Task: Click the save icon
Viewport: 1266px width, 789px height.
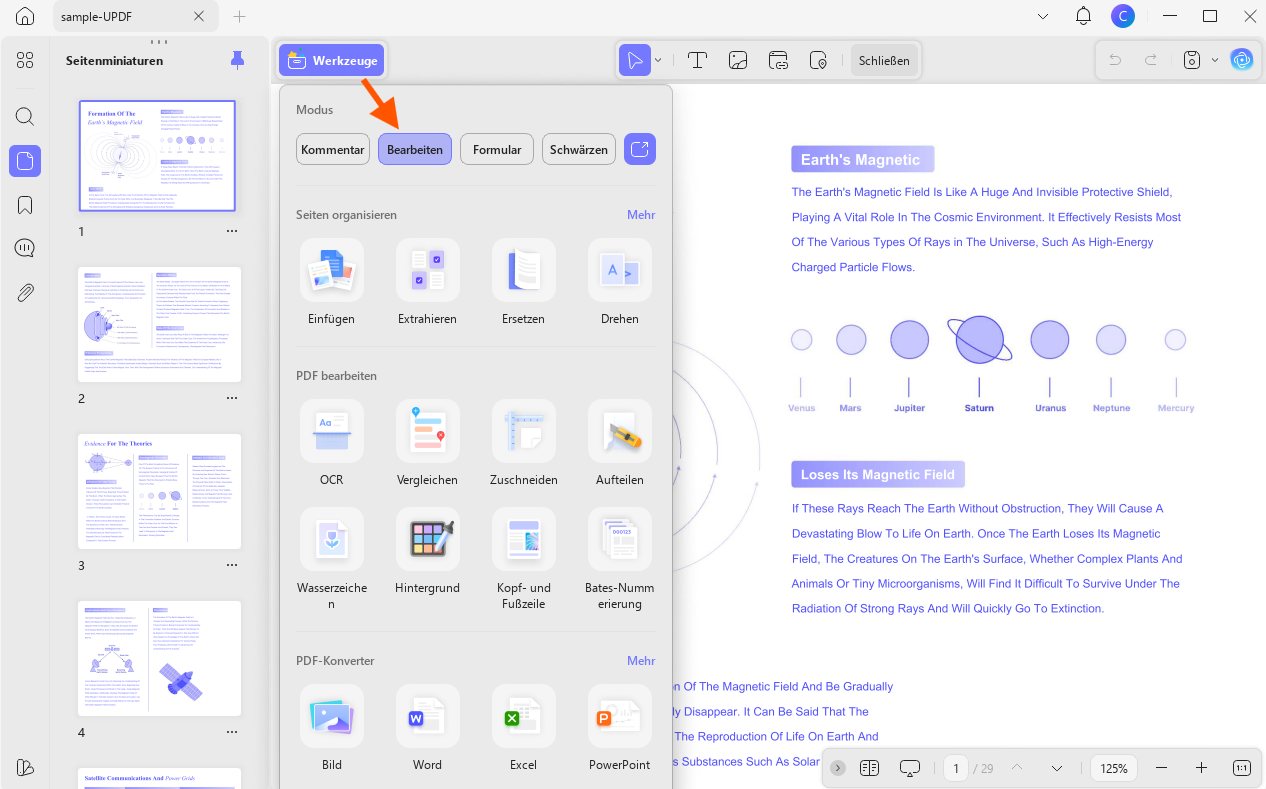Action: point(1191,60)
